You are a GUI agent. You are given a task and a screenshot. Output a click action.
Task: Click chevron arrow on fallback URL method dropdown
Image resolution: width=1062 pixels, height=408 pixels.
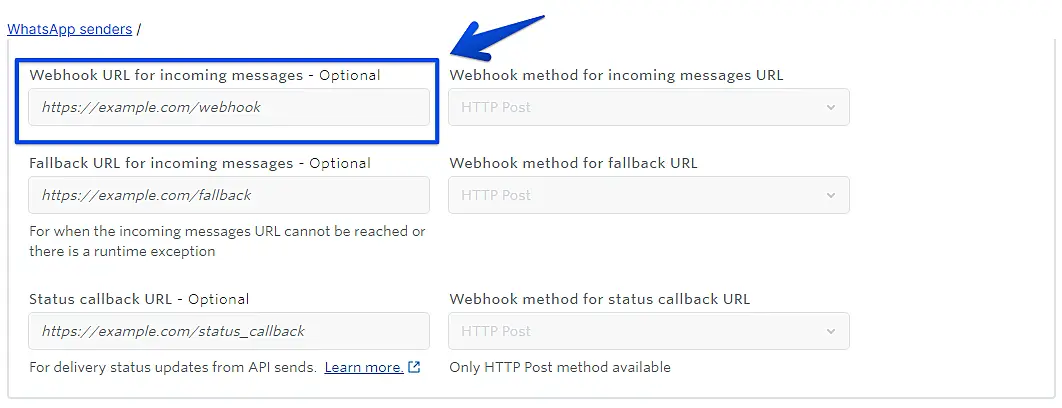830,195
